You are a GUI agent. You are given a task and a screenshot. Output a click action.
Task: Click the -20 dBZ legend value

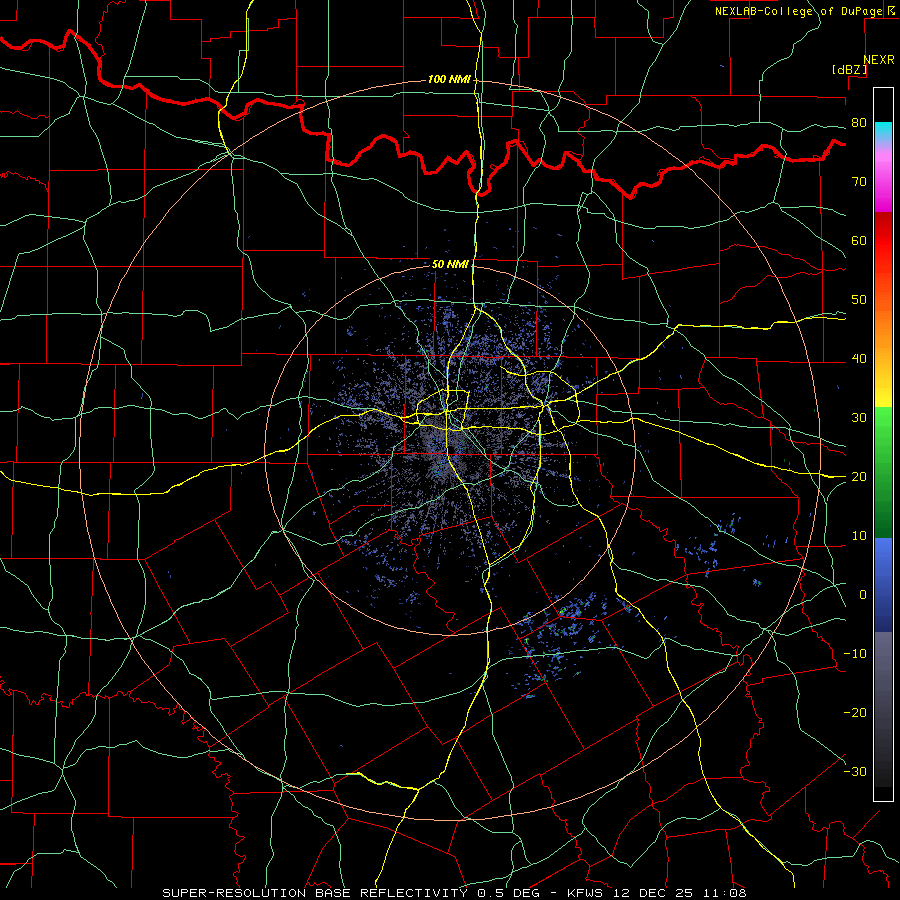[855, 712]
